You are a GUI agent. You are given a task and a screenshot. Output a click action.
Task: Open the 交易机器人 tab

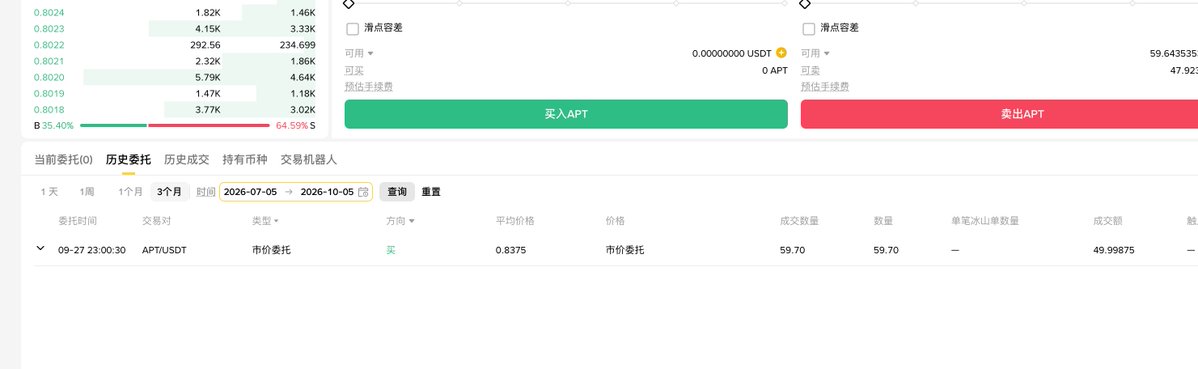pyautogui.click(x=309, y=160)
